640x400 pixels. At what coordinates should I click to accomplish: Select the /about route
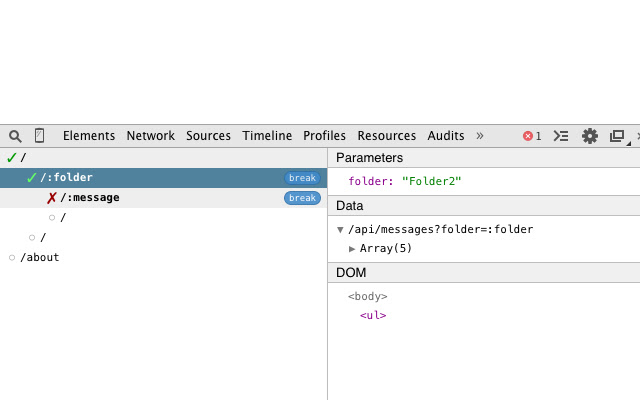[40, 257]
